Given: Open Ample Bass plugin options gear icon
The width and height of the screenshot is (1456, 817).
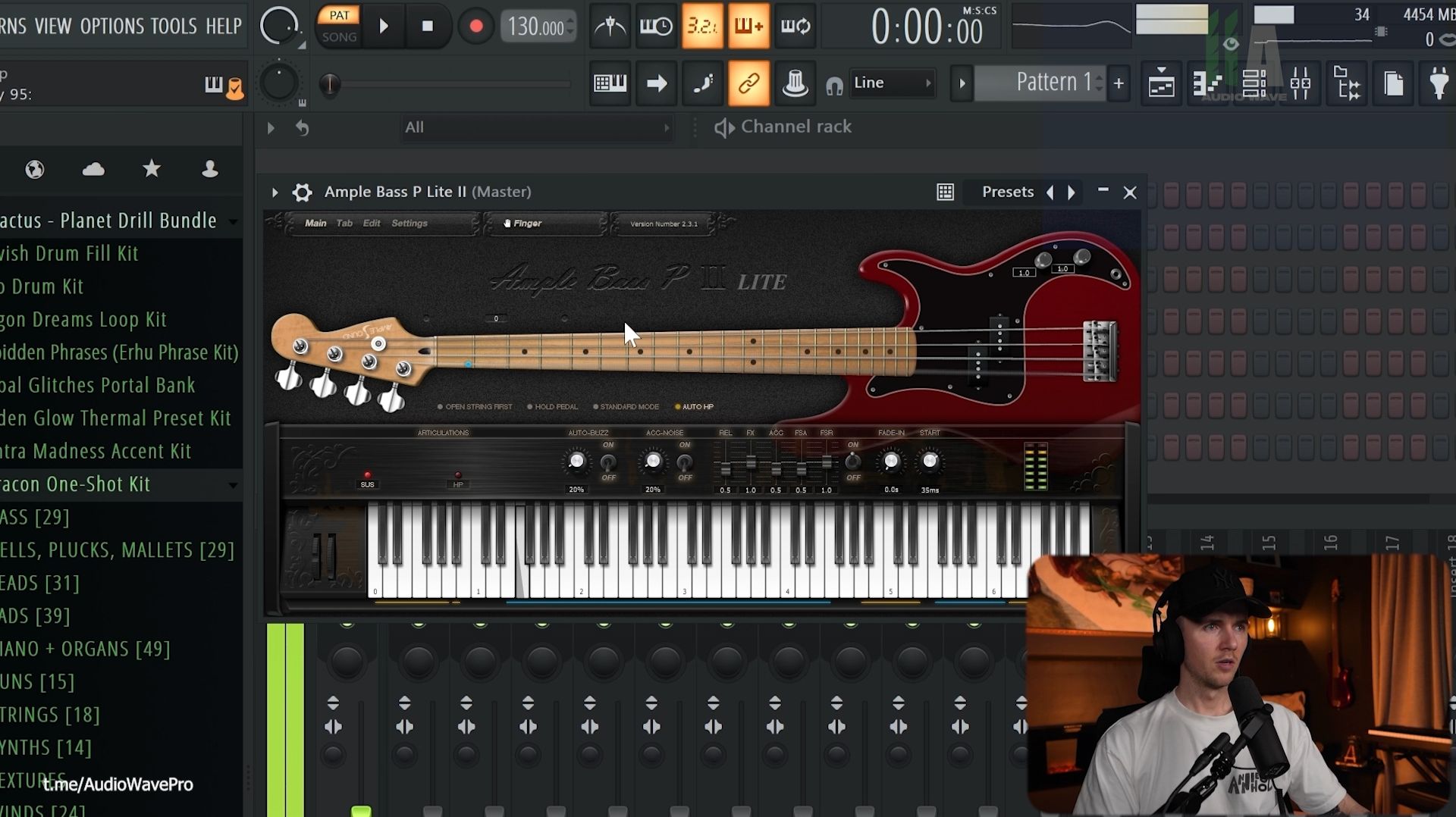Looking at the screenshot, I should (303, 193).
